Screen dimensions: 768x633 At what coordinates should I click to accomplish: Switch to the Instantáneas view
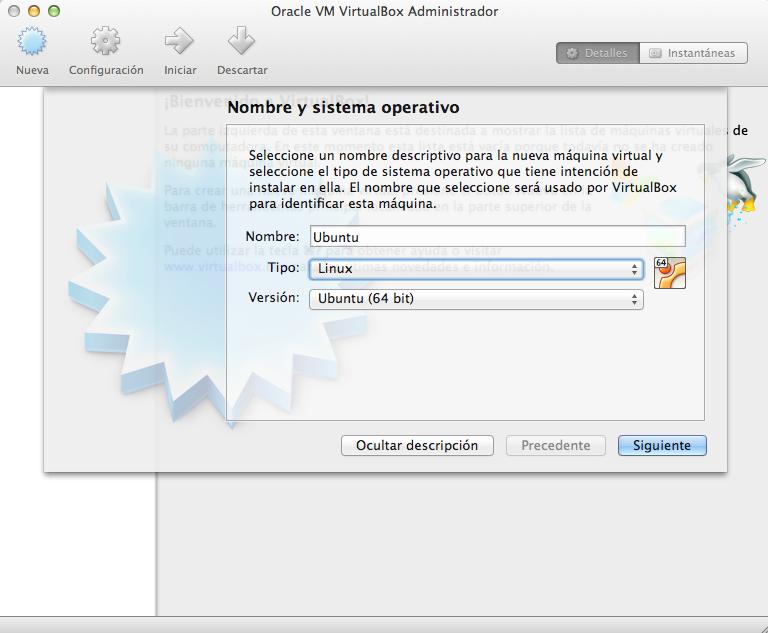[692, 53]
